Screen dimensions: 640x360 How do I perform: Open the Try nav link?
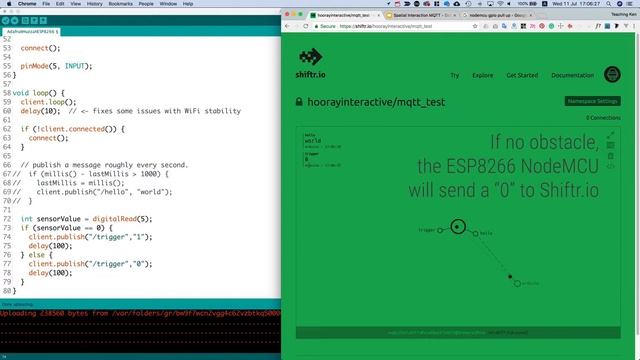pyautogui.click(x=455, y=76)
